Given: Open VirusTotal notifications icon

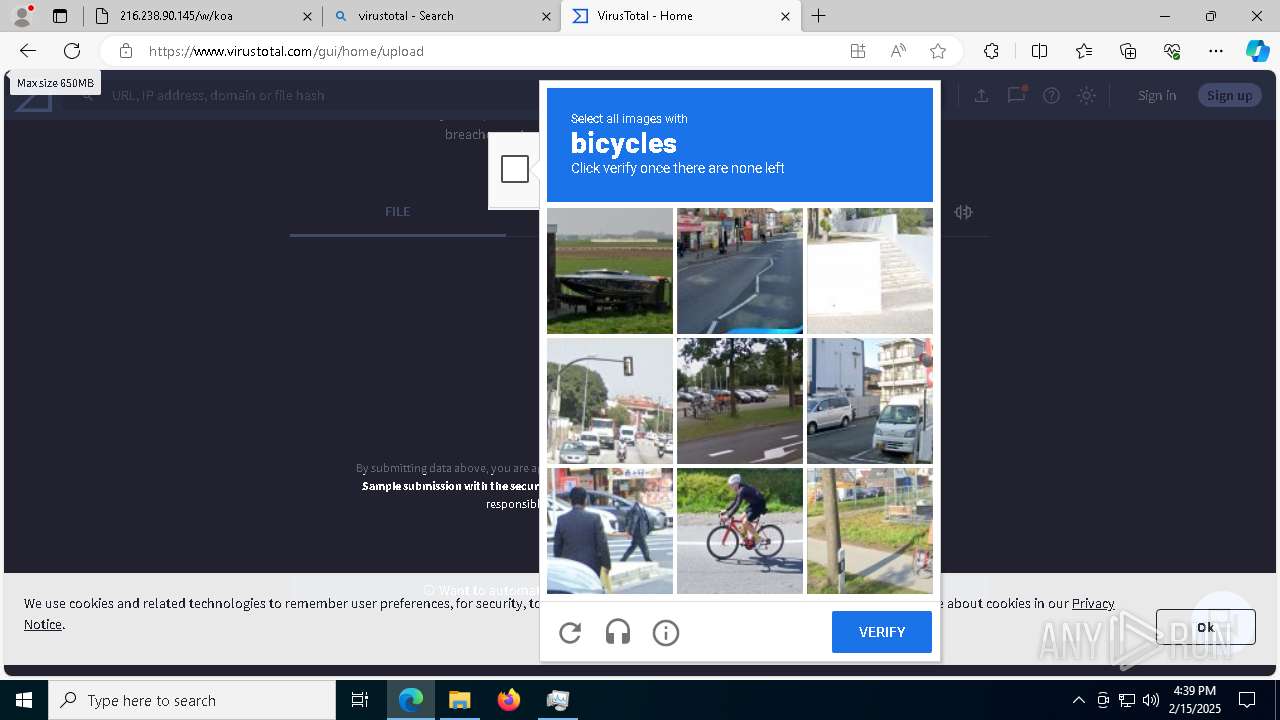Looking at the screenshot, I should pos(1016,95).
